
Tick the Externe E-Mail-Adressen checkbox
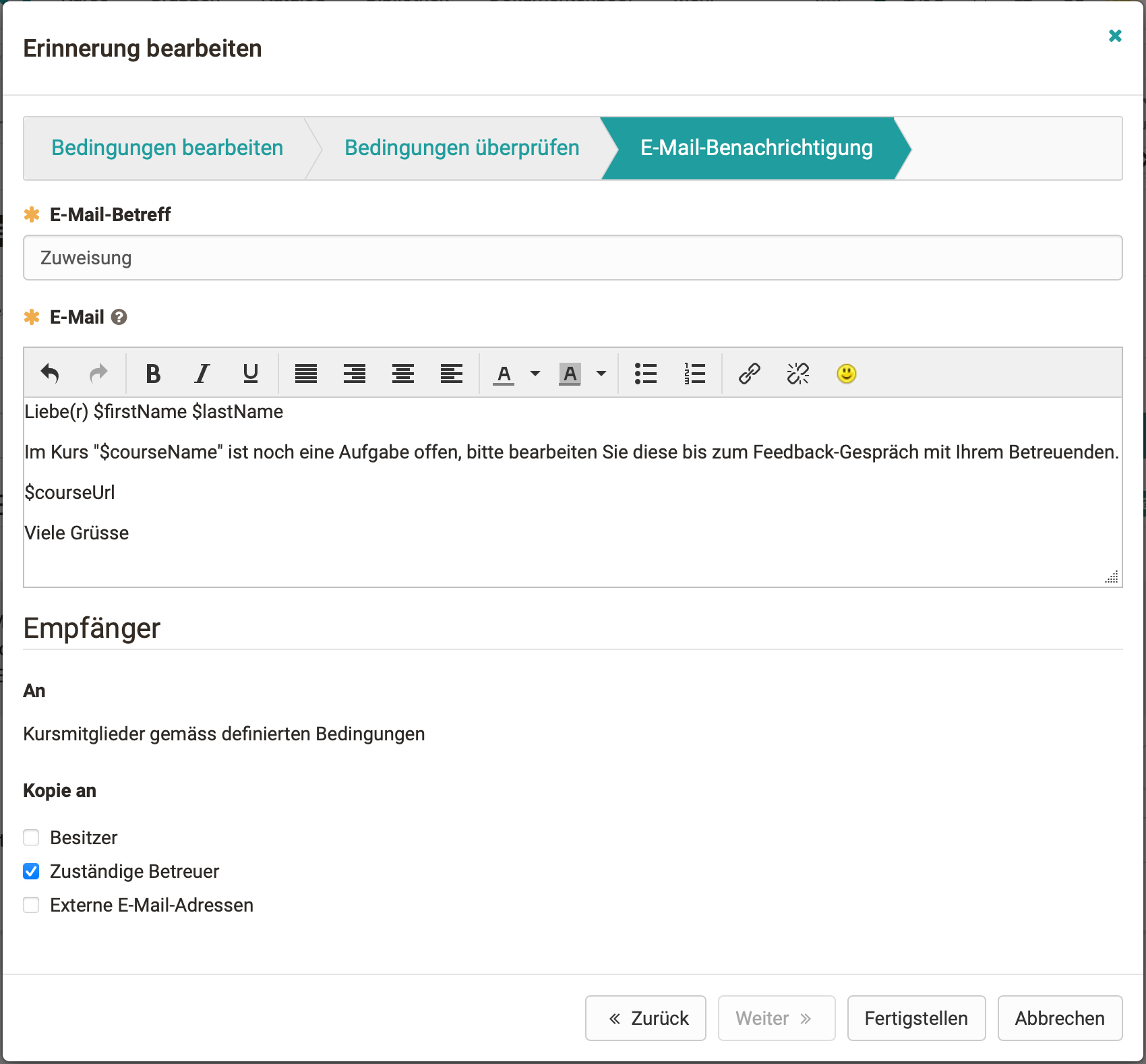point(31,905)
